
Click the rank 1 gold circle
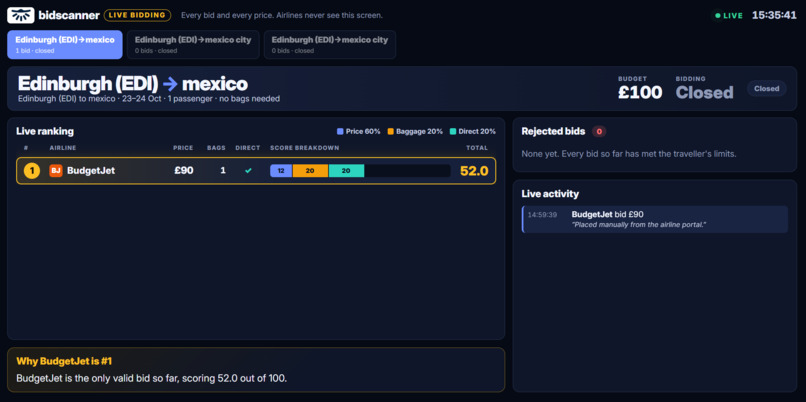[31, 171]
